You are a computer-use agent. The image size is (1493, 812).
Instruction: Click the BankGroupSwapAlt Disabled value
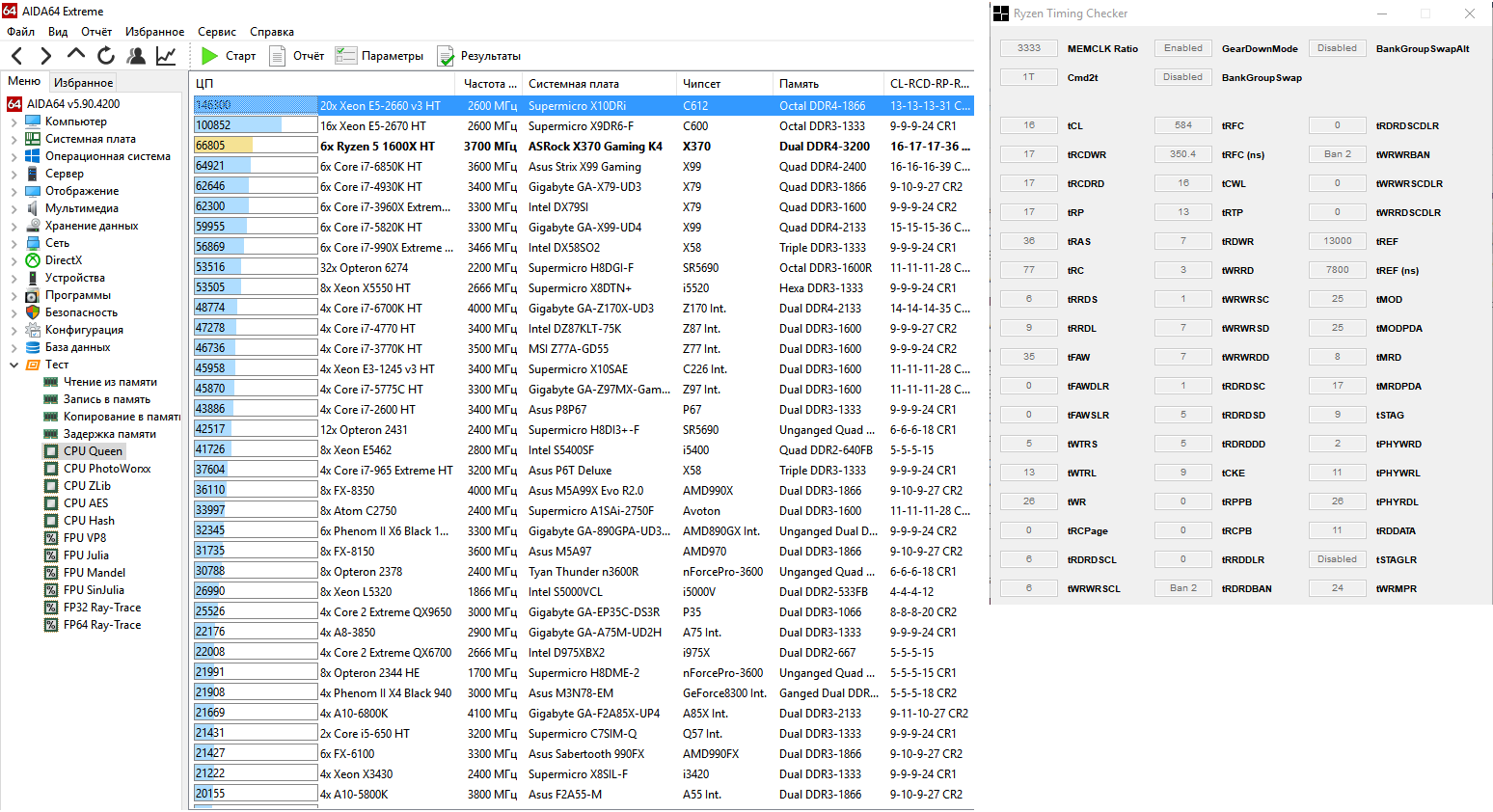(x=1338, y=48)
